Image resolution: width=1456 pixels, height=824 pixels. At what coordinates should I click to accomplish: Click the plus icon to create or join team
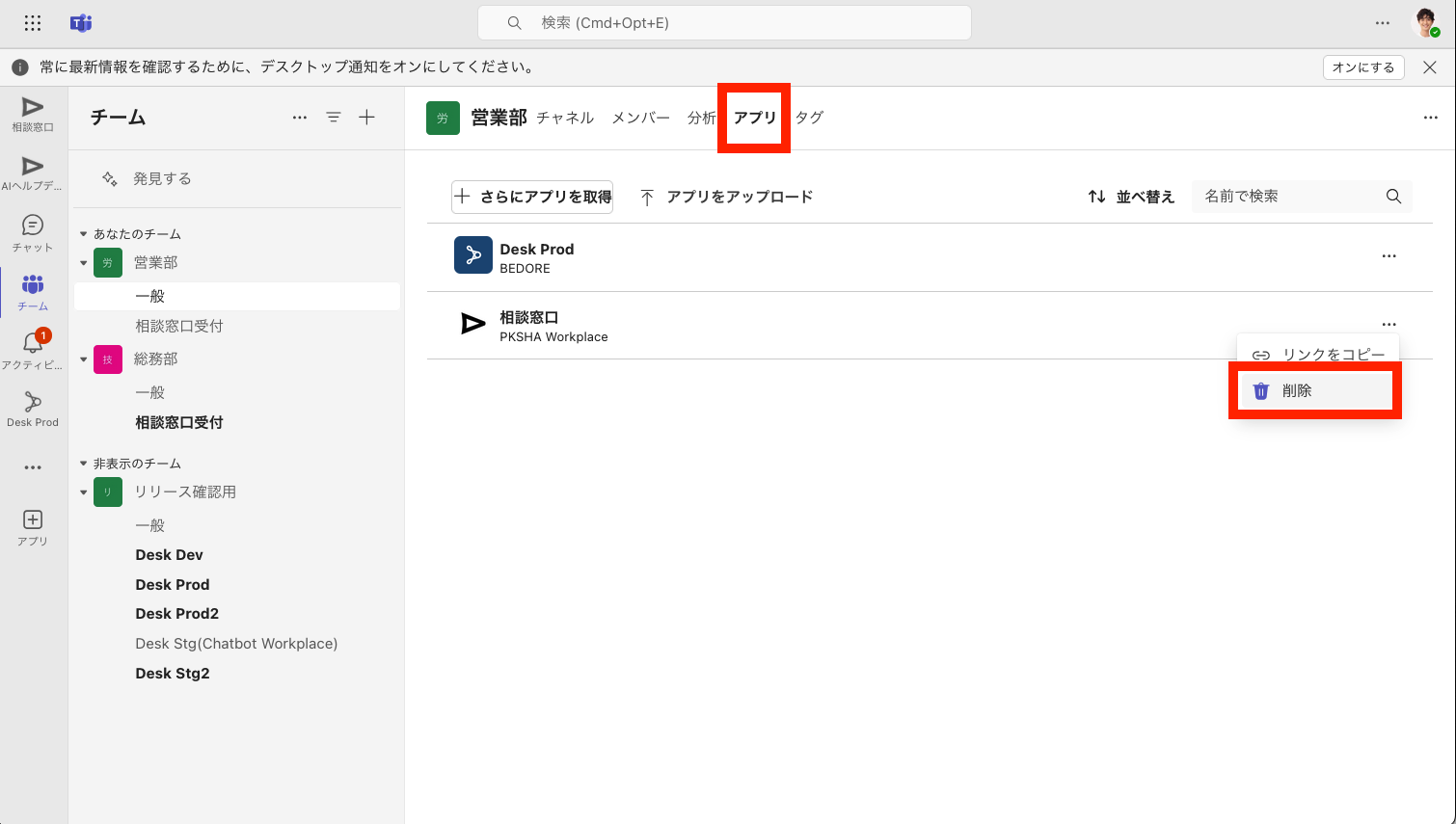pyautogui.click(x=366, y=118)
